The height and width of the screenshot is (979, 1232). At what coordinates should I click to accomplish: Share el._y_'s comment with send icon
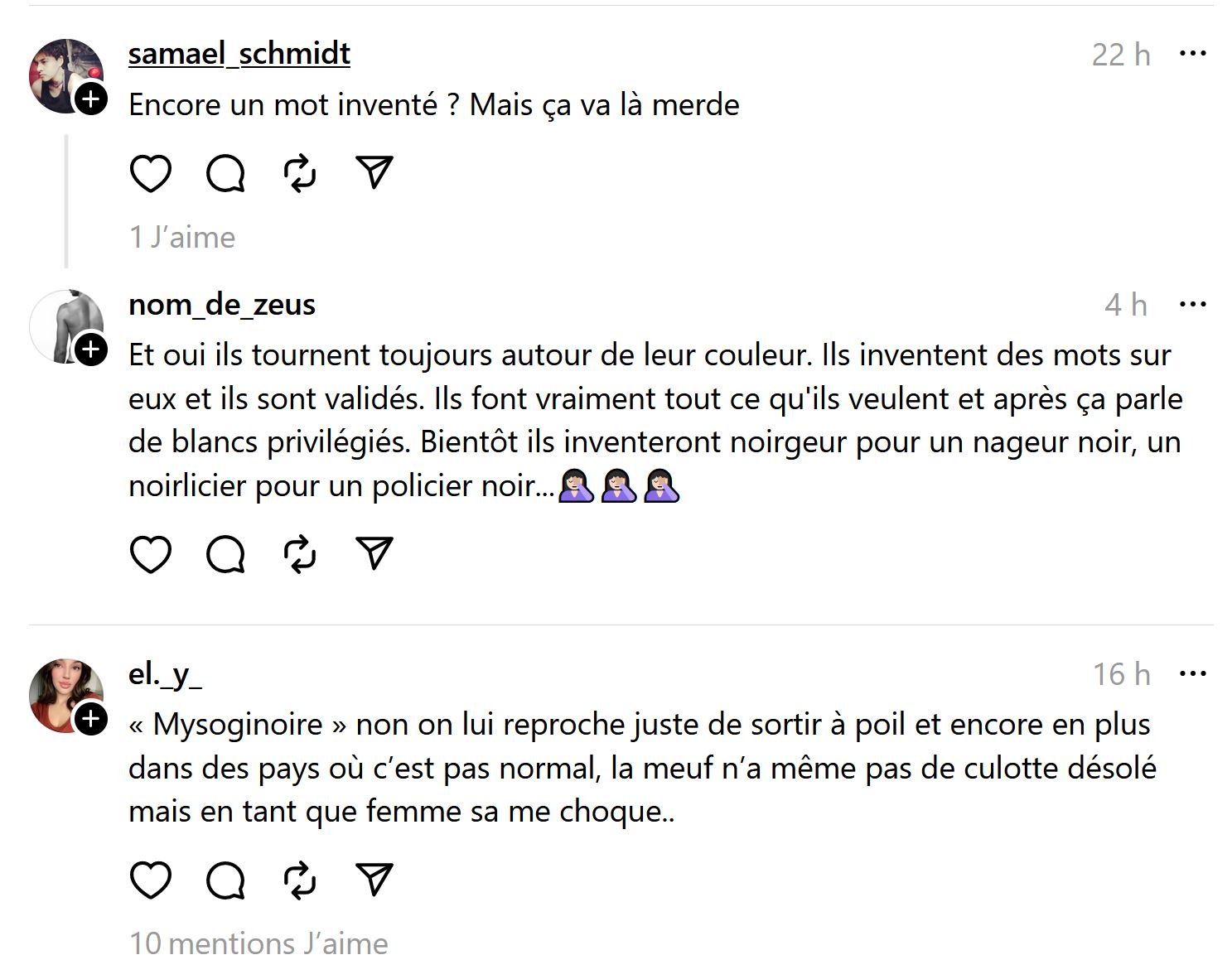pos(374,878)
